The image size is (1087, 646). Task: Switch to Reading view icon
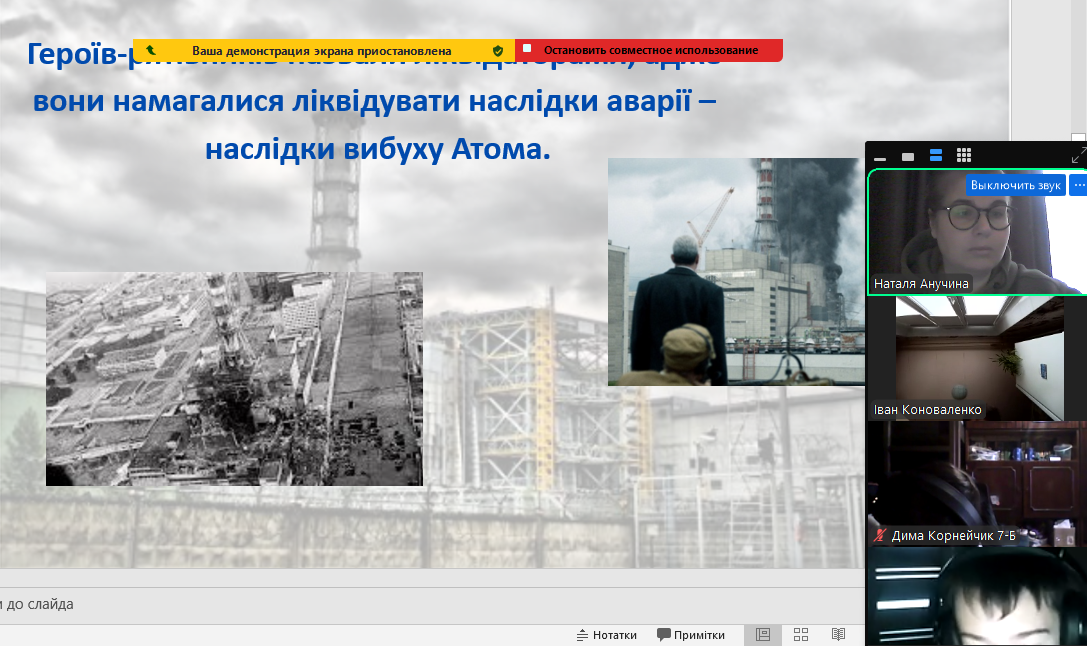[x=838, y=635]
